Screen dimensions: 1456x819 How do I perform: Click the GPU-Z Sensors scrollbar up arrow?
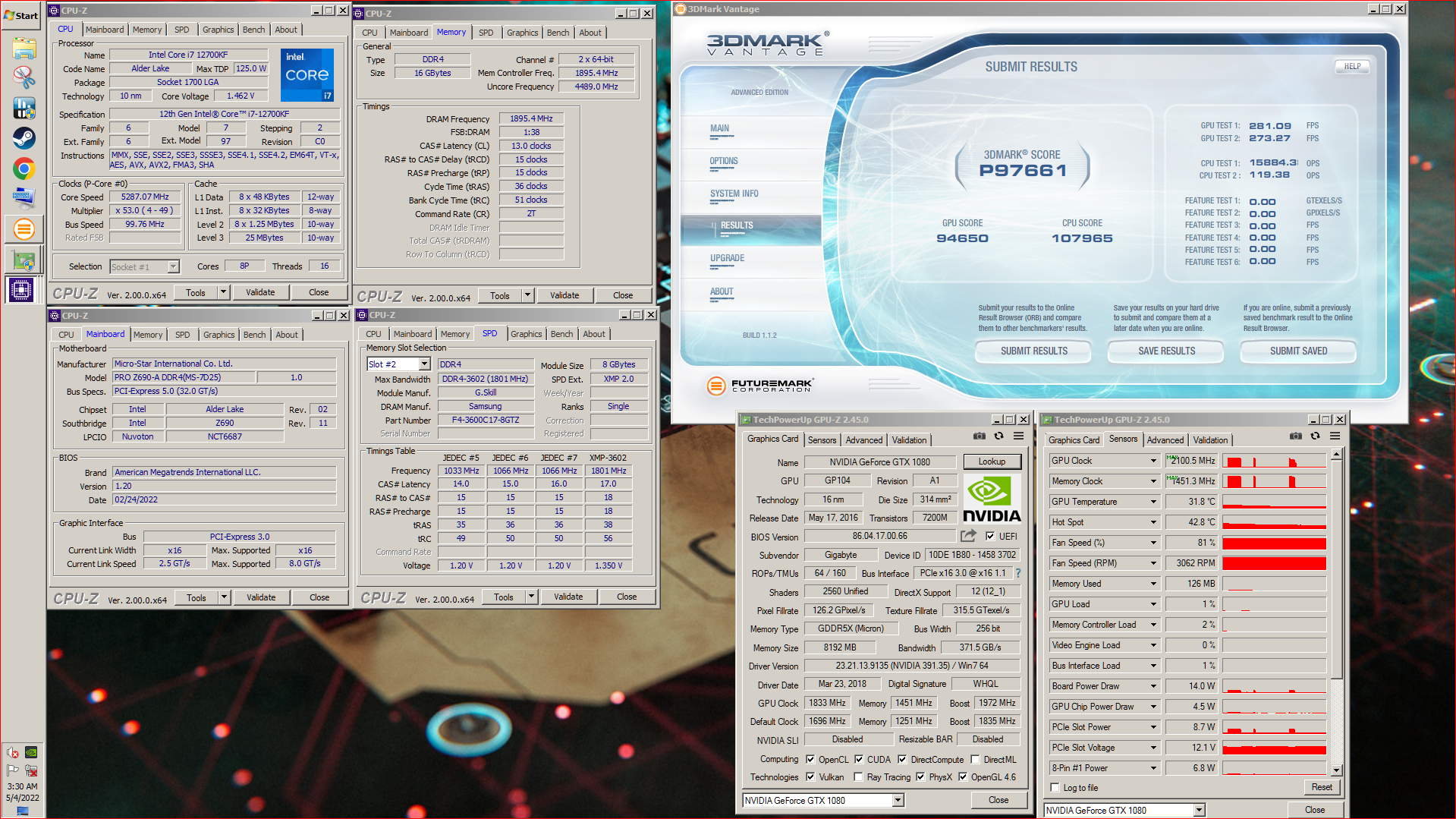pyautogui.click(x=1337, y=454)
